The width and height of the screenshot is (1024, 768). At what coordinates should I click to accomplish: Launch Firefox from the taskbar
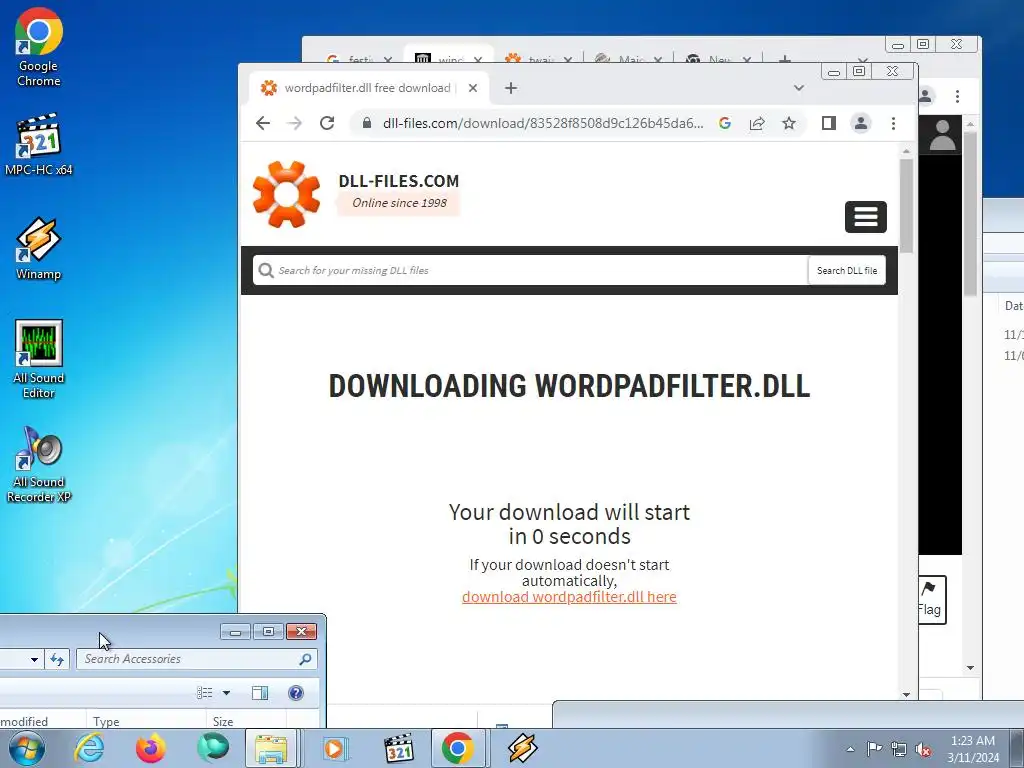[150, 748]
